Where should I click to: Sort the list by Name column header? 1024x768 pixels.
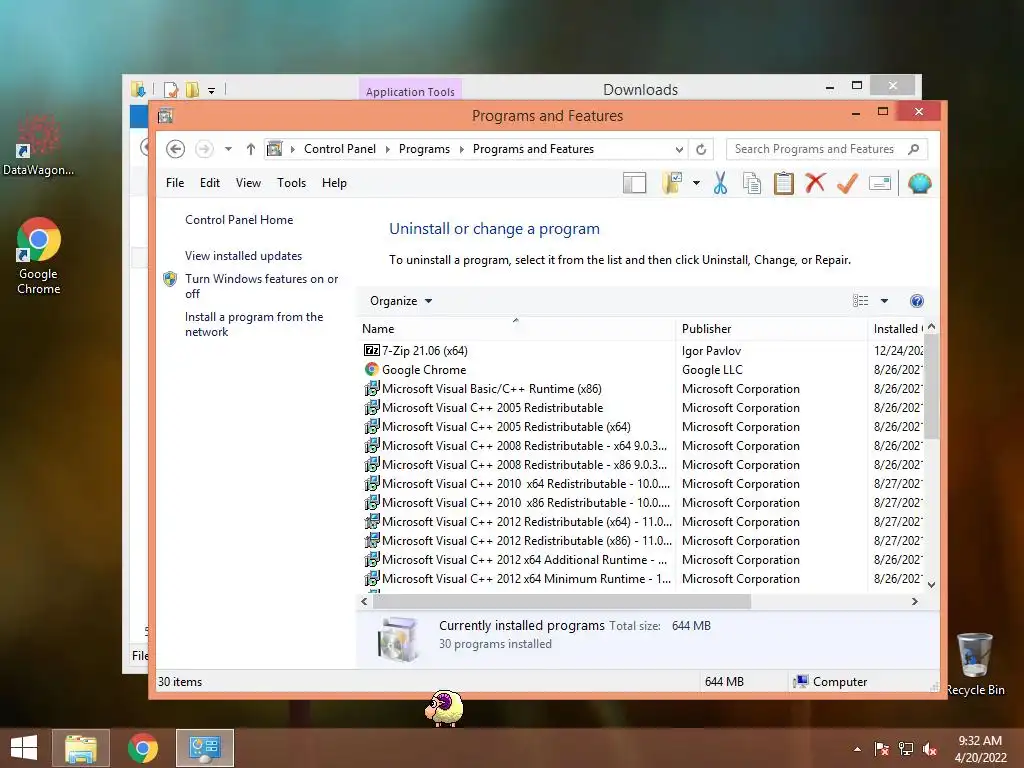click(517, 328)
